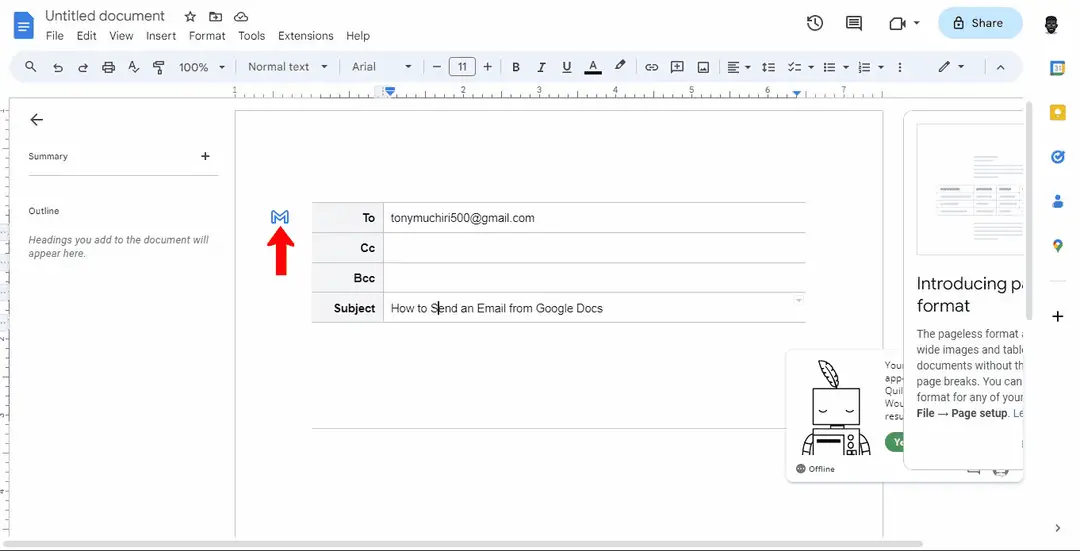This screenshot has height=551, width=1080.
Task: Click the spell check icon
Action: (x=134, y=67)
